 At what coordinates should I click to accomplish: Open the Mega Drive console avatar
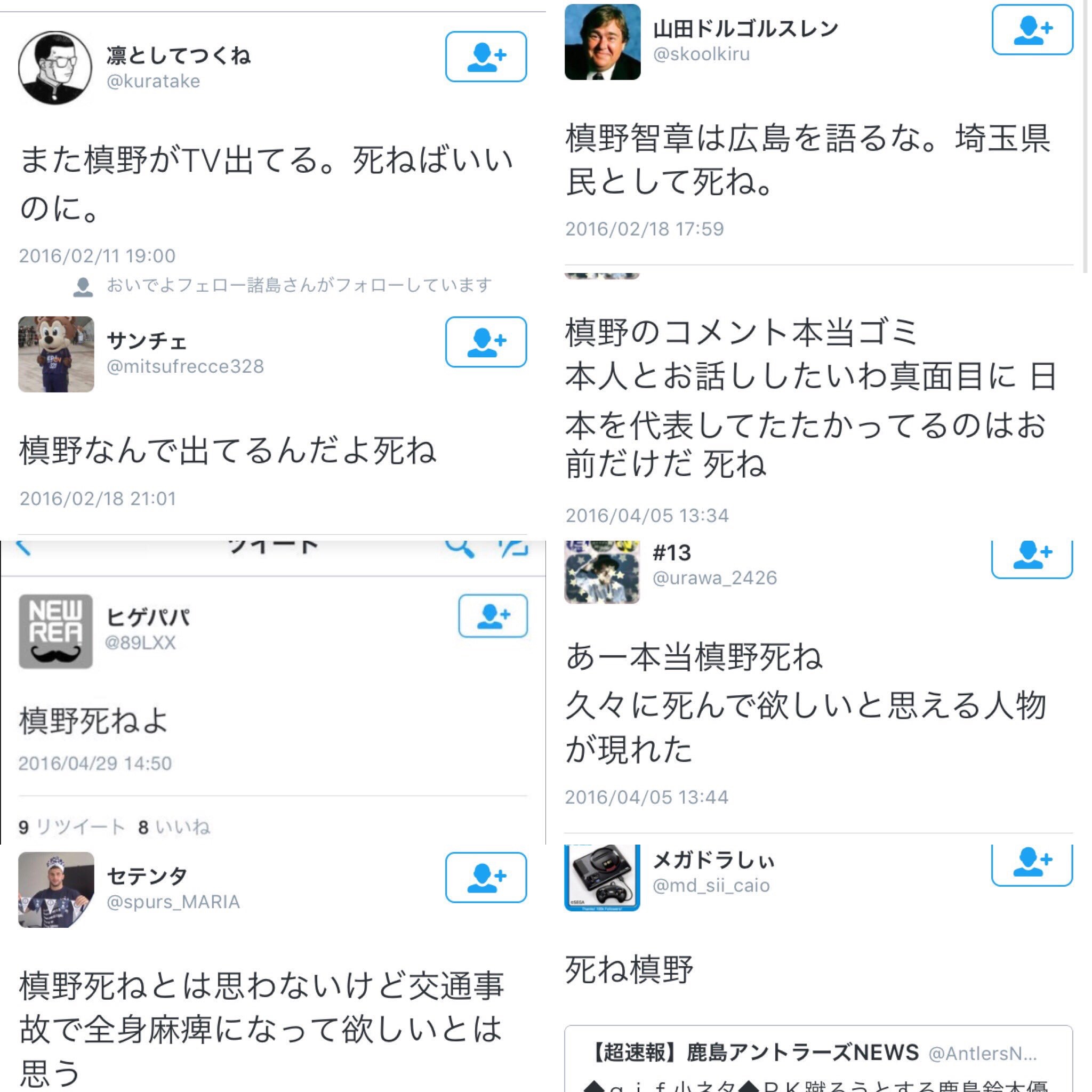click(x=602, y=877)
